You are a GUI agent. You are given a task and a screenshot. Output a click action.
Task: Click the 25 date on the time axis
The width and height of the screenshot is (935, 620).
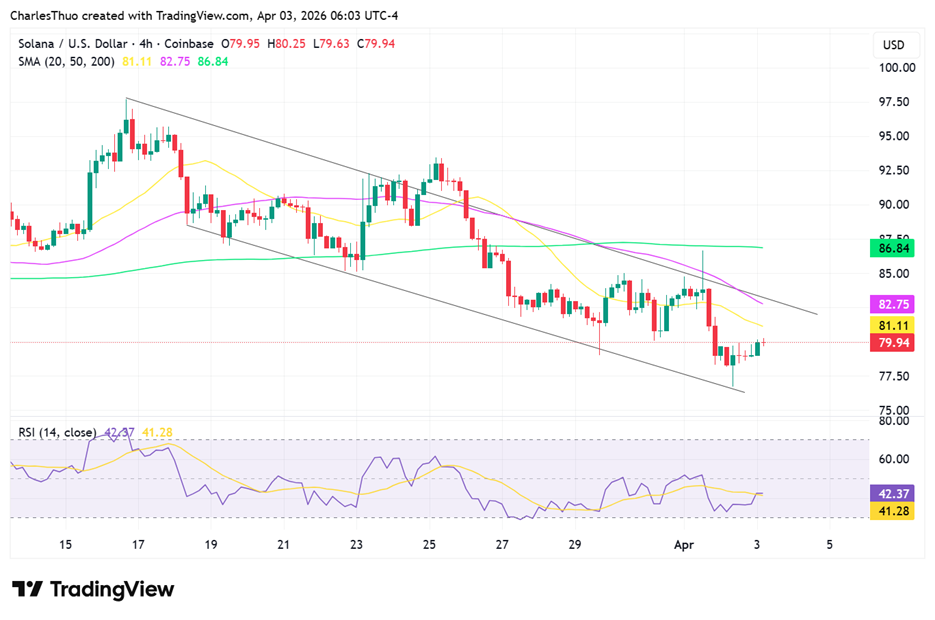click(429, 545)
